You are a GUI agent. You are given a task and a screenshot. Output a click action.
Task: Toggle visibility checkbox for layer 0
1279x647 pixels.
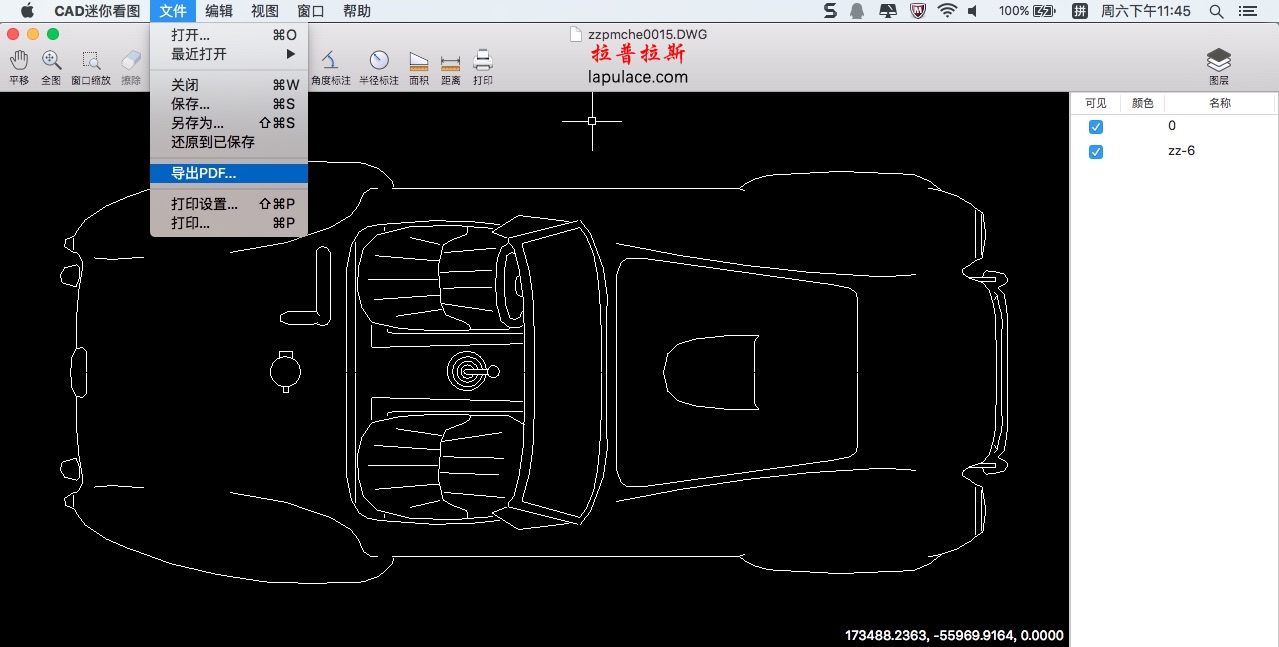pos(1096,127)
